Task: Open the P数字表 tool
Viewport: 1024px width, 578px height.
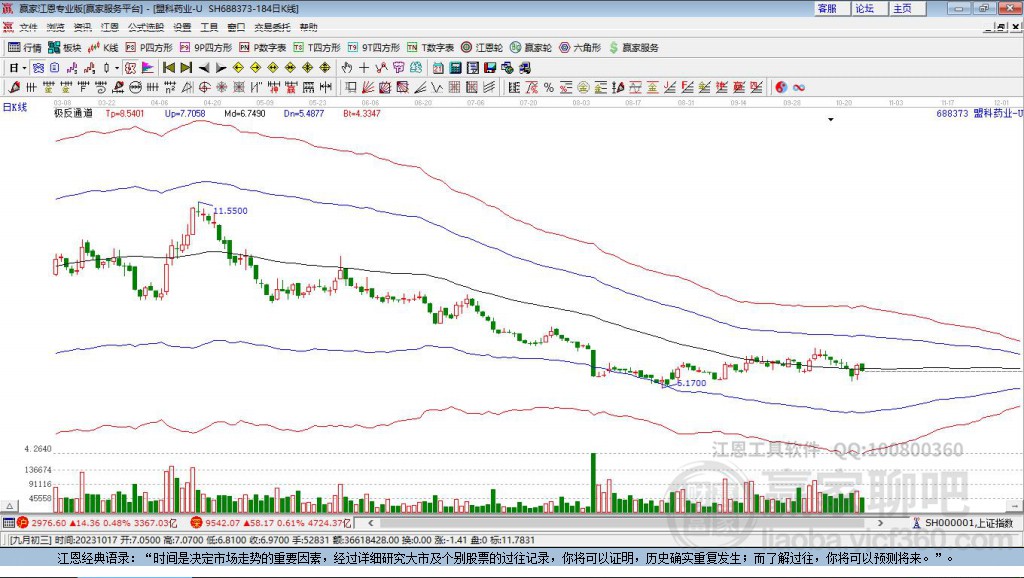Action: 263,48
